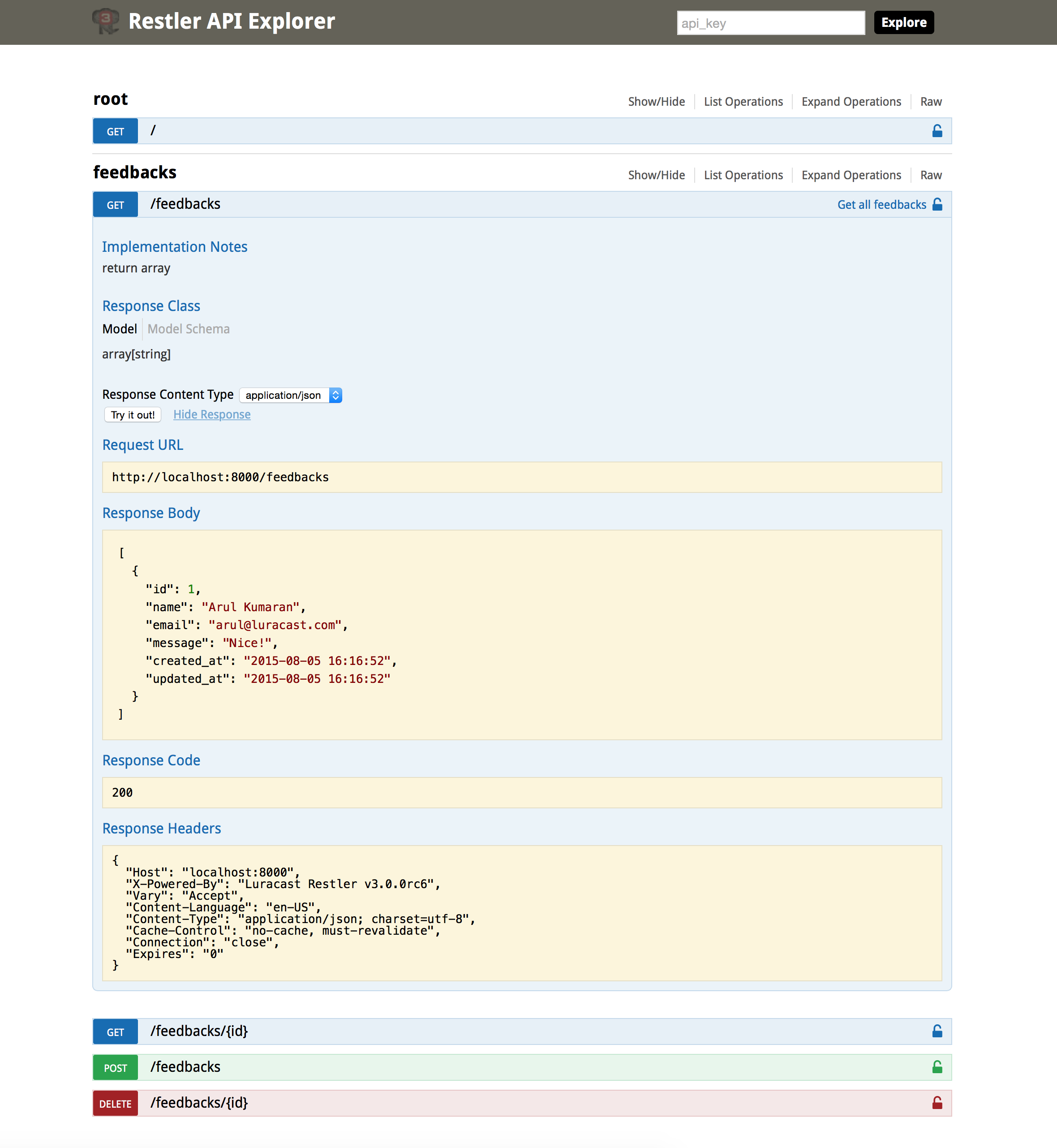Click green lock icon on POST /feedbacks row
Viewport: 1057px width, 1148px height.
point(937,1067)
